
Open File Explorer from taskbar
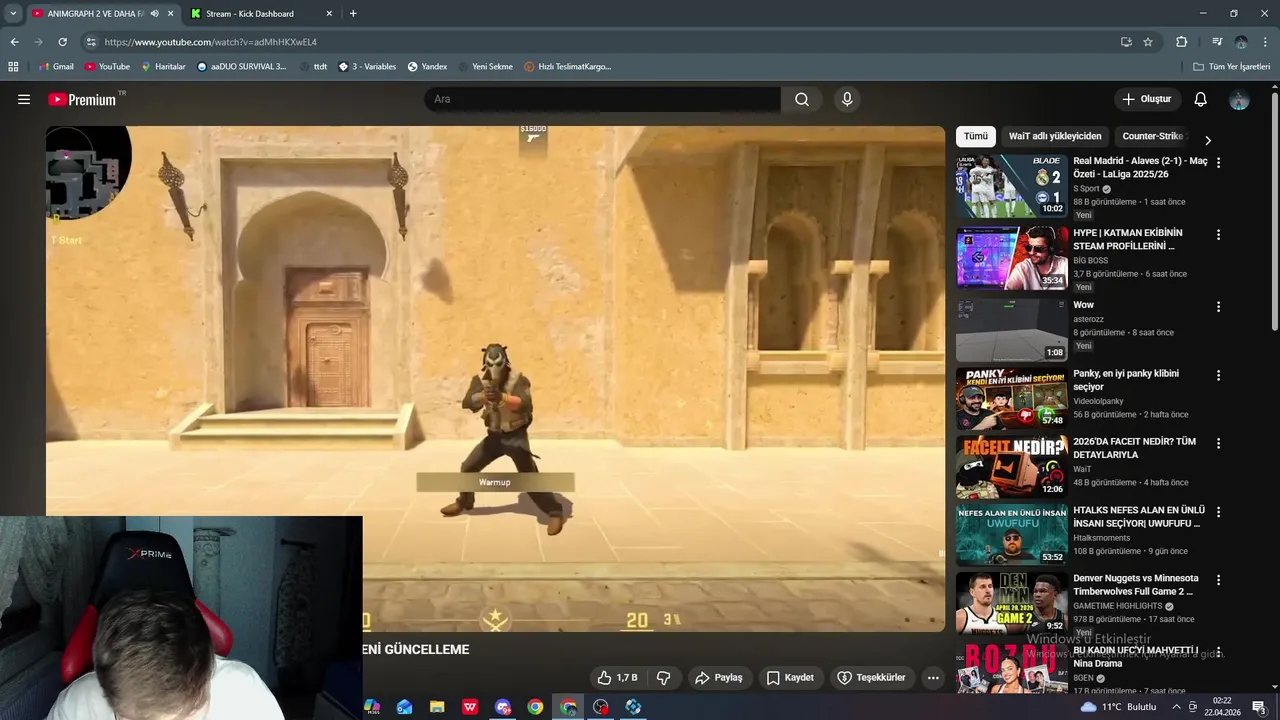[437, 707]
